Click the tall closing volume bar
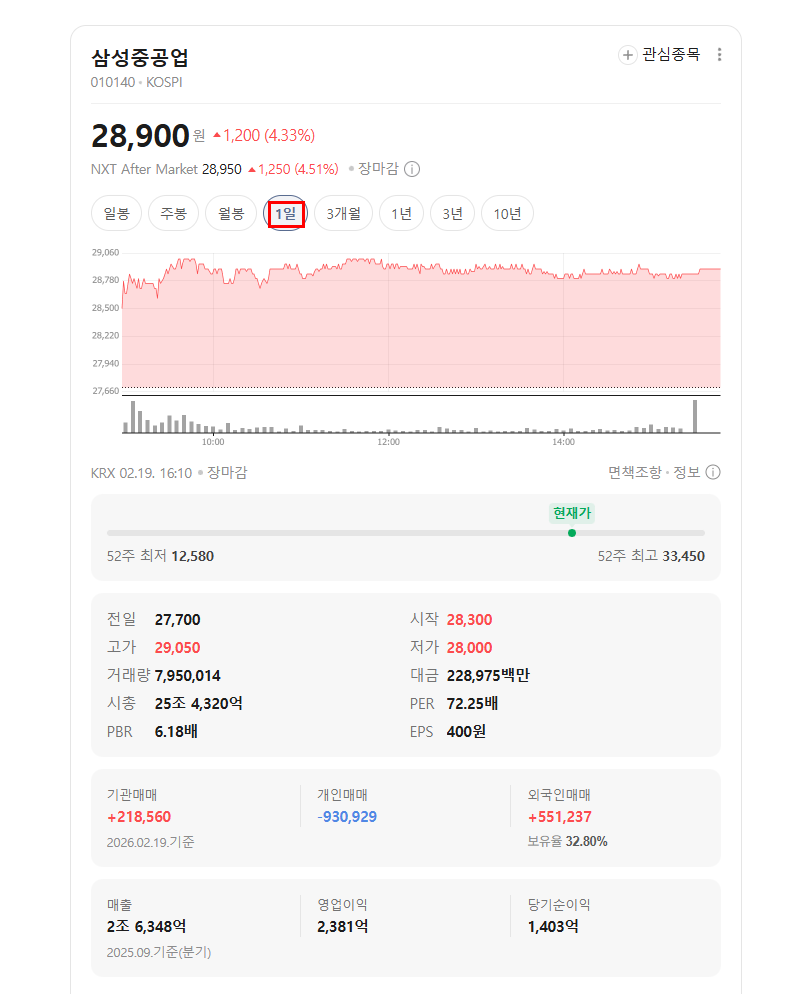Screen dimensions: 793x994 point(695,416)
